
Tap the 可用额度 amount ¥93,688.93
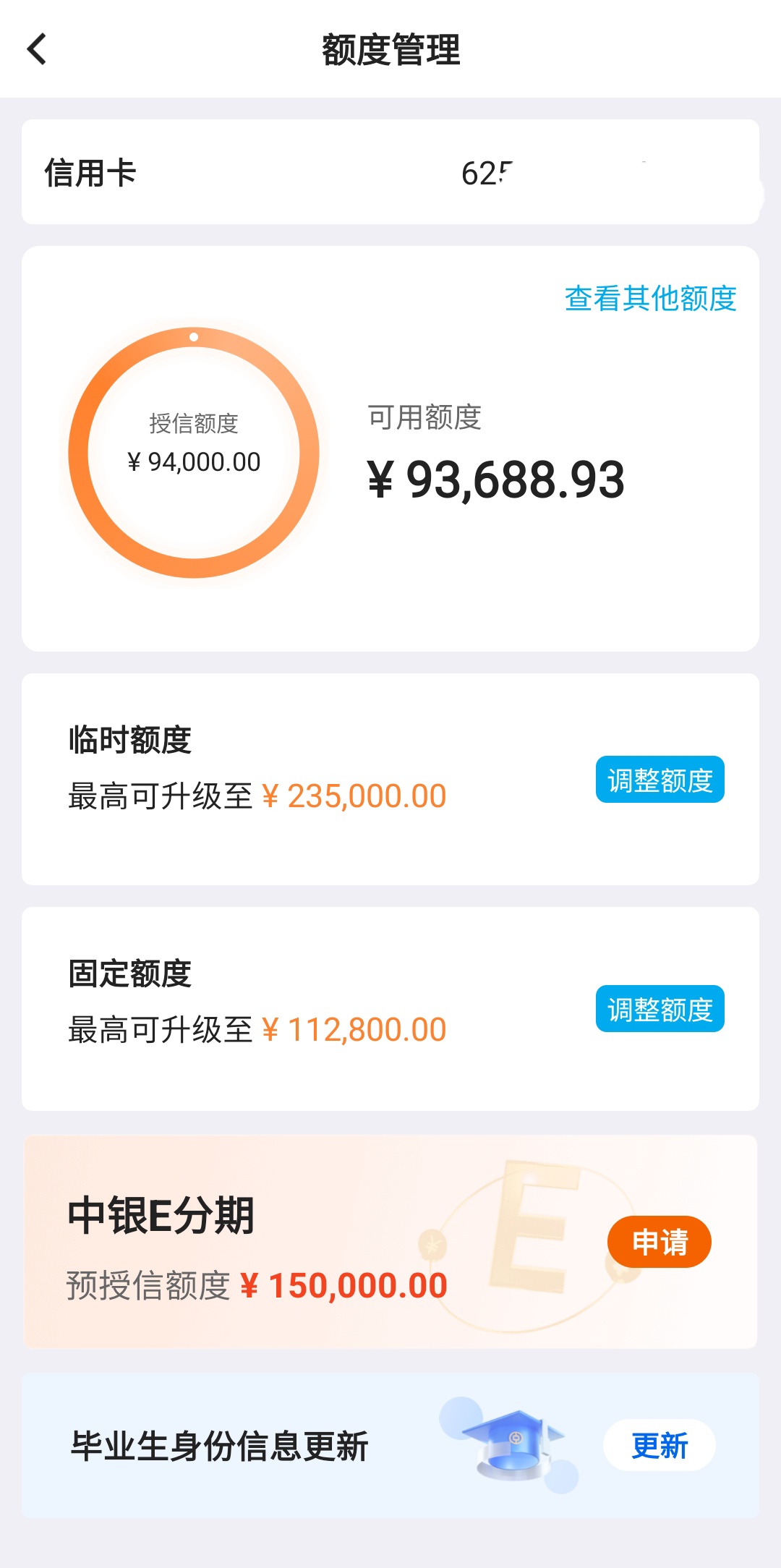(x=496, y=480)
